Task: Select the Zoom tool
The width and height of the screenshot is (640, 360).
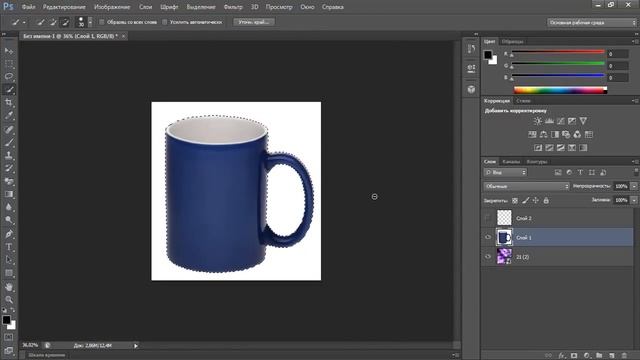Action: point(9,300)
